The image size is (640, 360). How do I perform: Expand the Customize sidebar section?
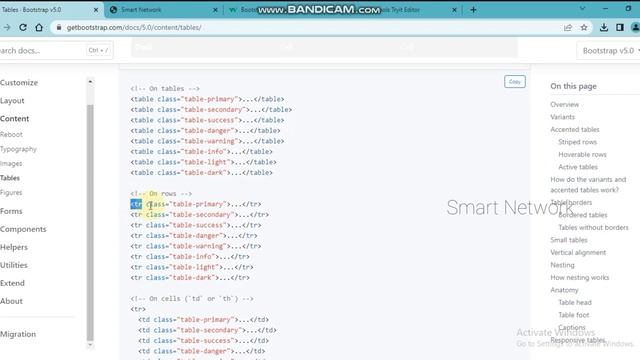19,82
